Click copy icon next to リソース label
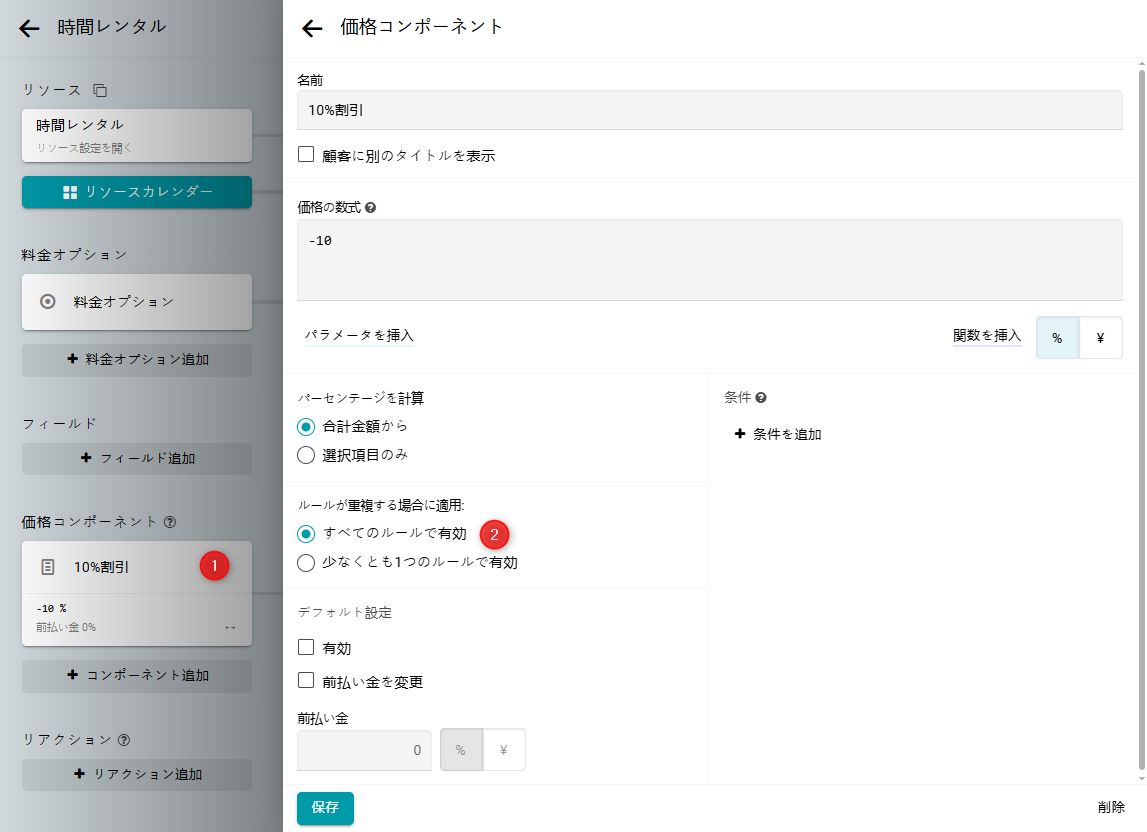 100,90
